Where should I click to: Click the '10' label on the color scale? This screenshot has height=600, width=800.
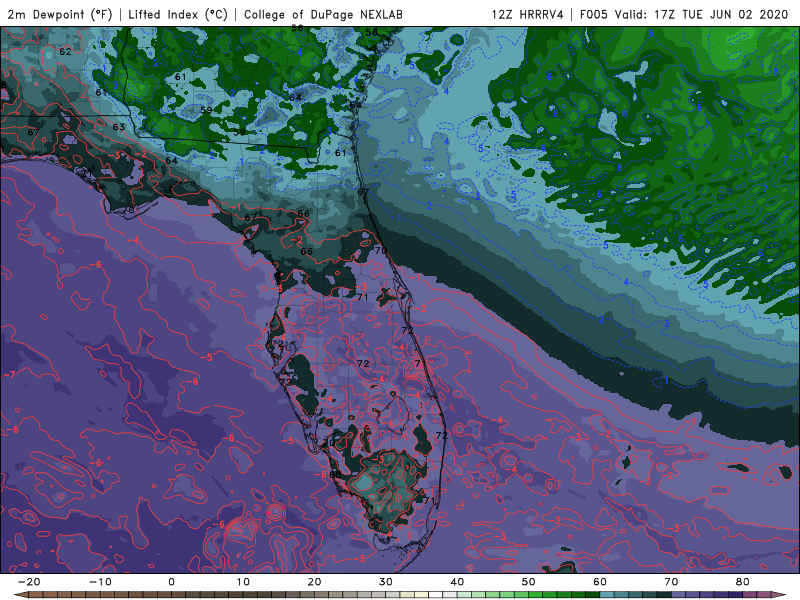tap(243, 582)
